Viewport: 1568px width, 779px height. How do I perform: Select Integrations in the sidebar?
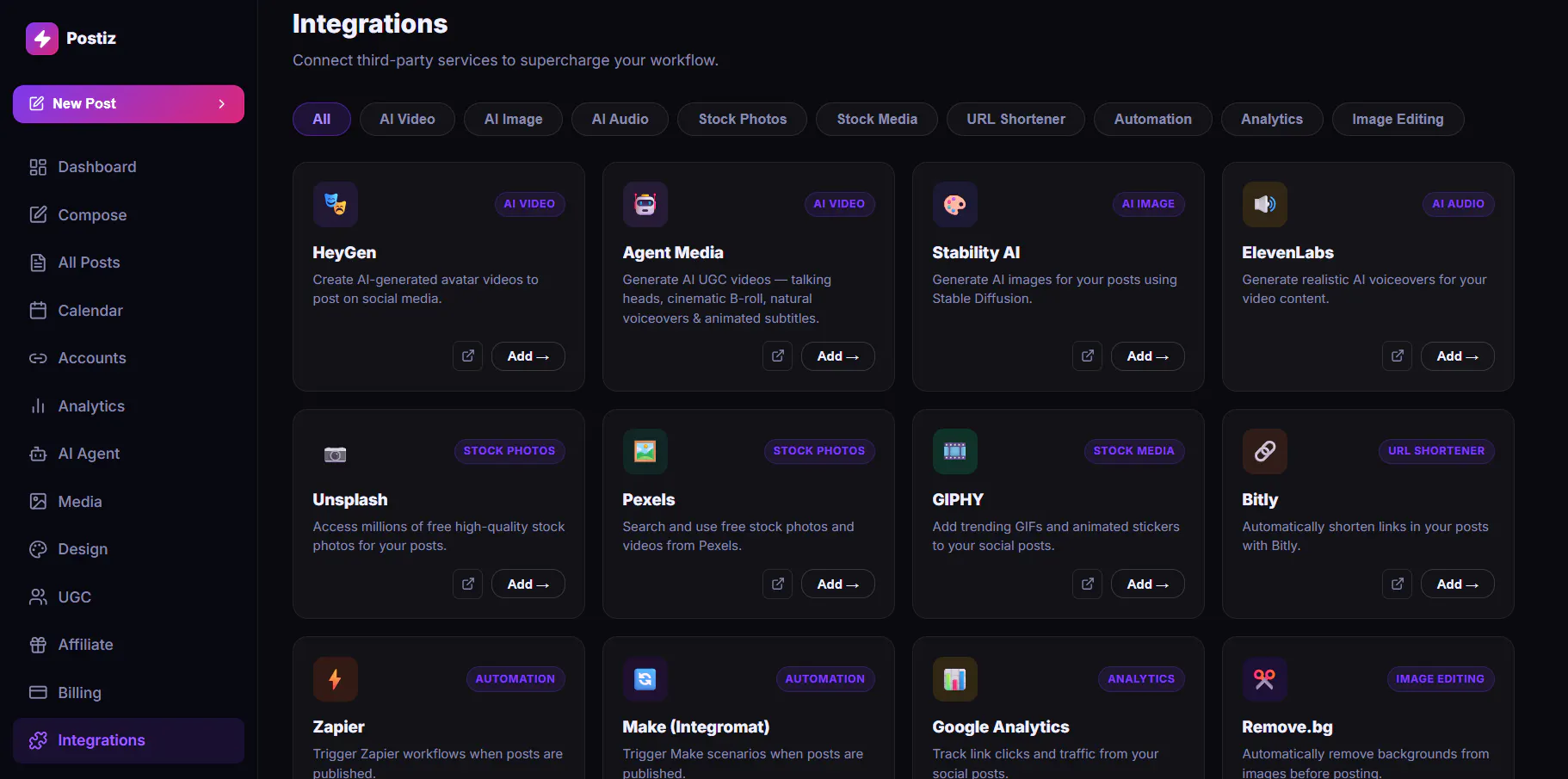pos(128,740)
